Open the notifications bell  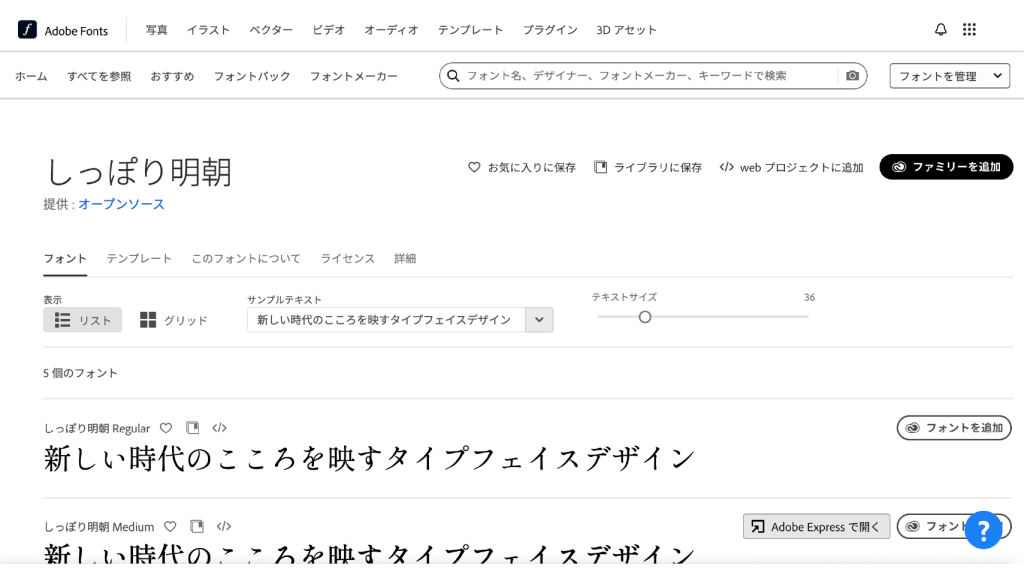(940, 29)
